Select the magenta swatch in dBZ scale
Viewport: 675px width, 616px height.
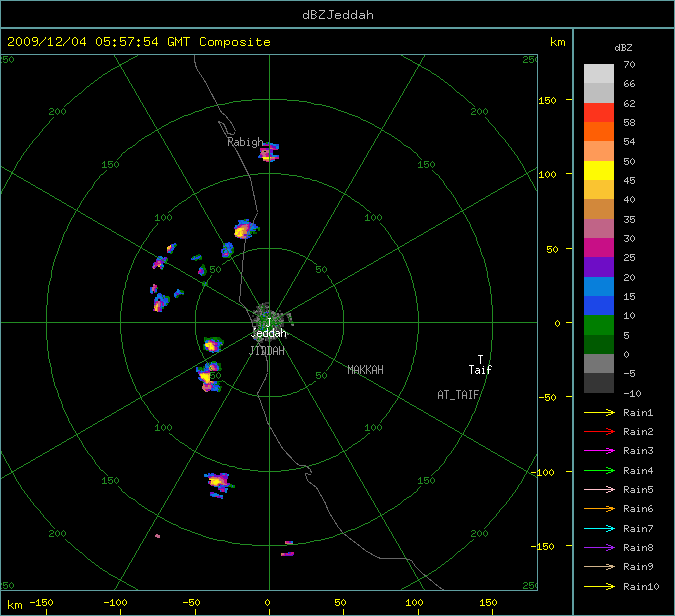599,247
